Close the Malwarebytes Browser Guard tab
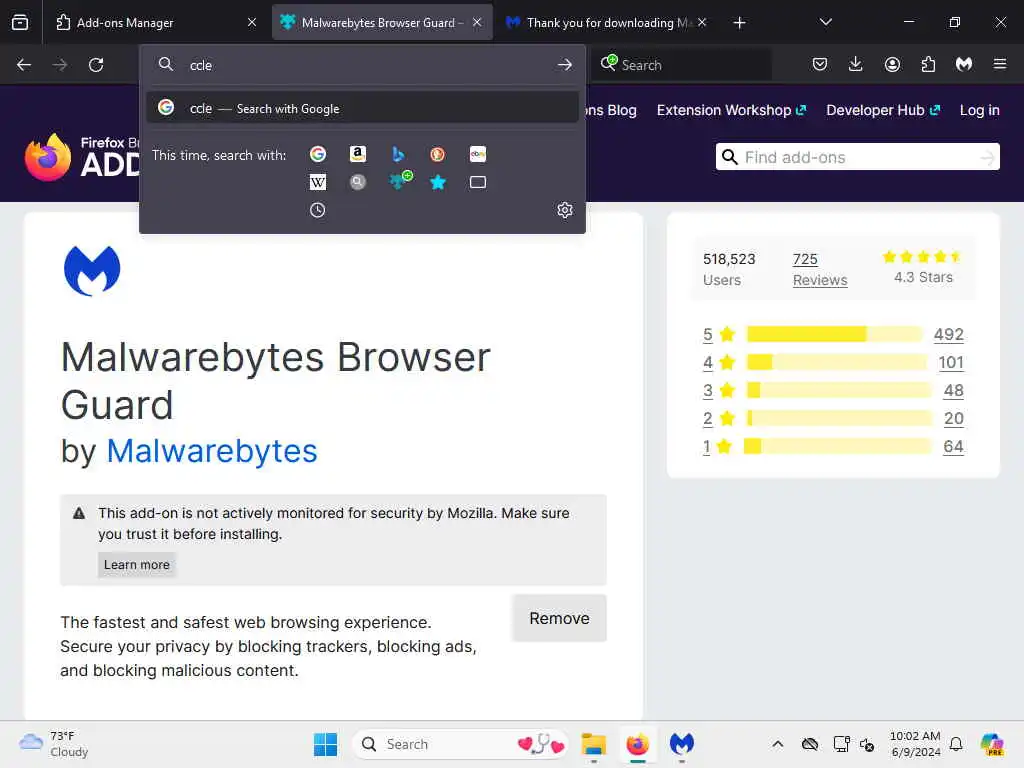1024x768 pixels. pos(477,23)
